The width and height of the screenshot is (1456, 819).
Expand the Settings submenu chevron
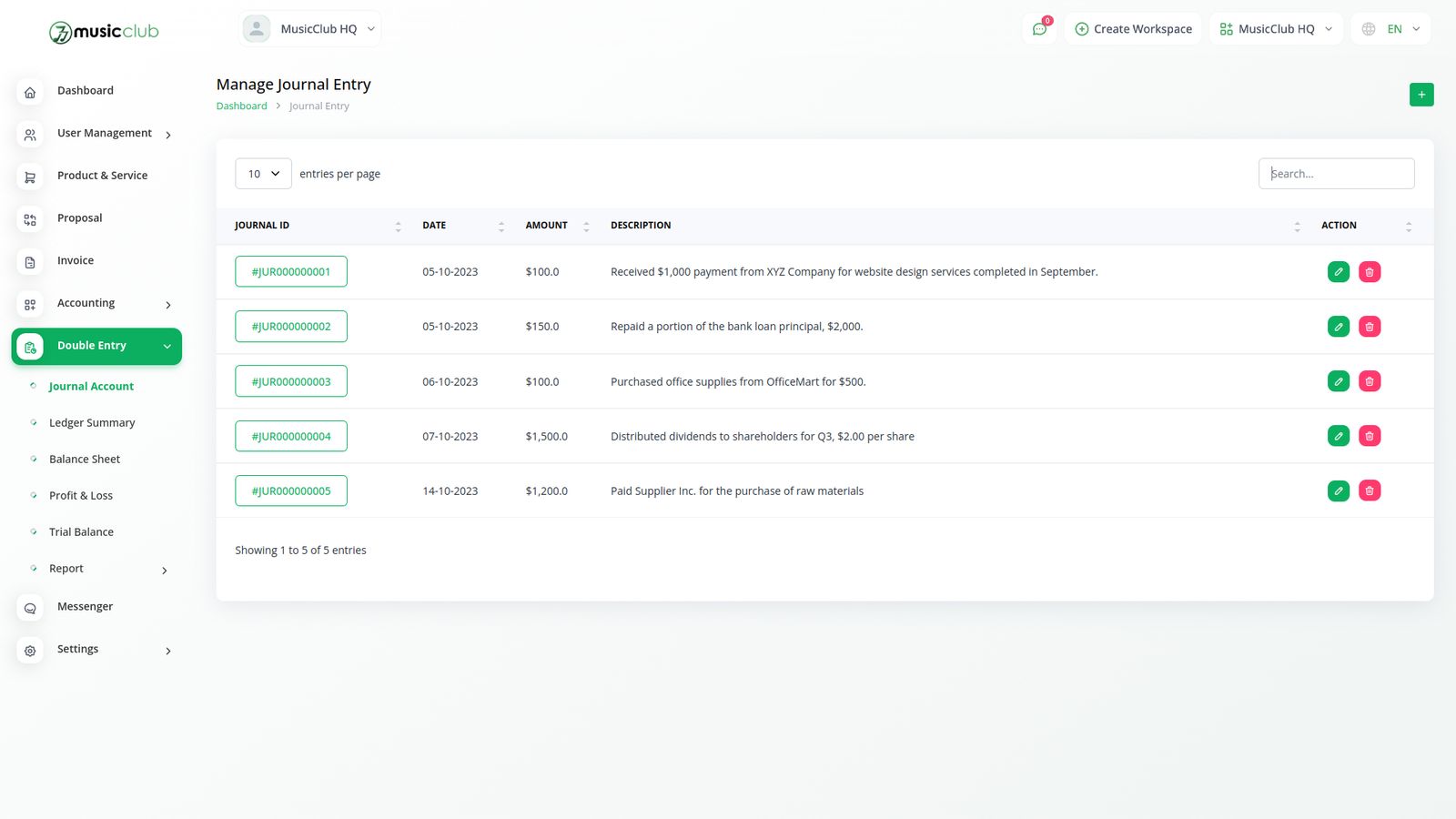point(168,651)
